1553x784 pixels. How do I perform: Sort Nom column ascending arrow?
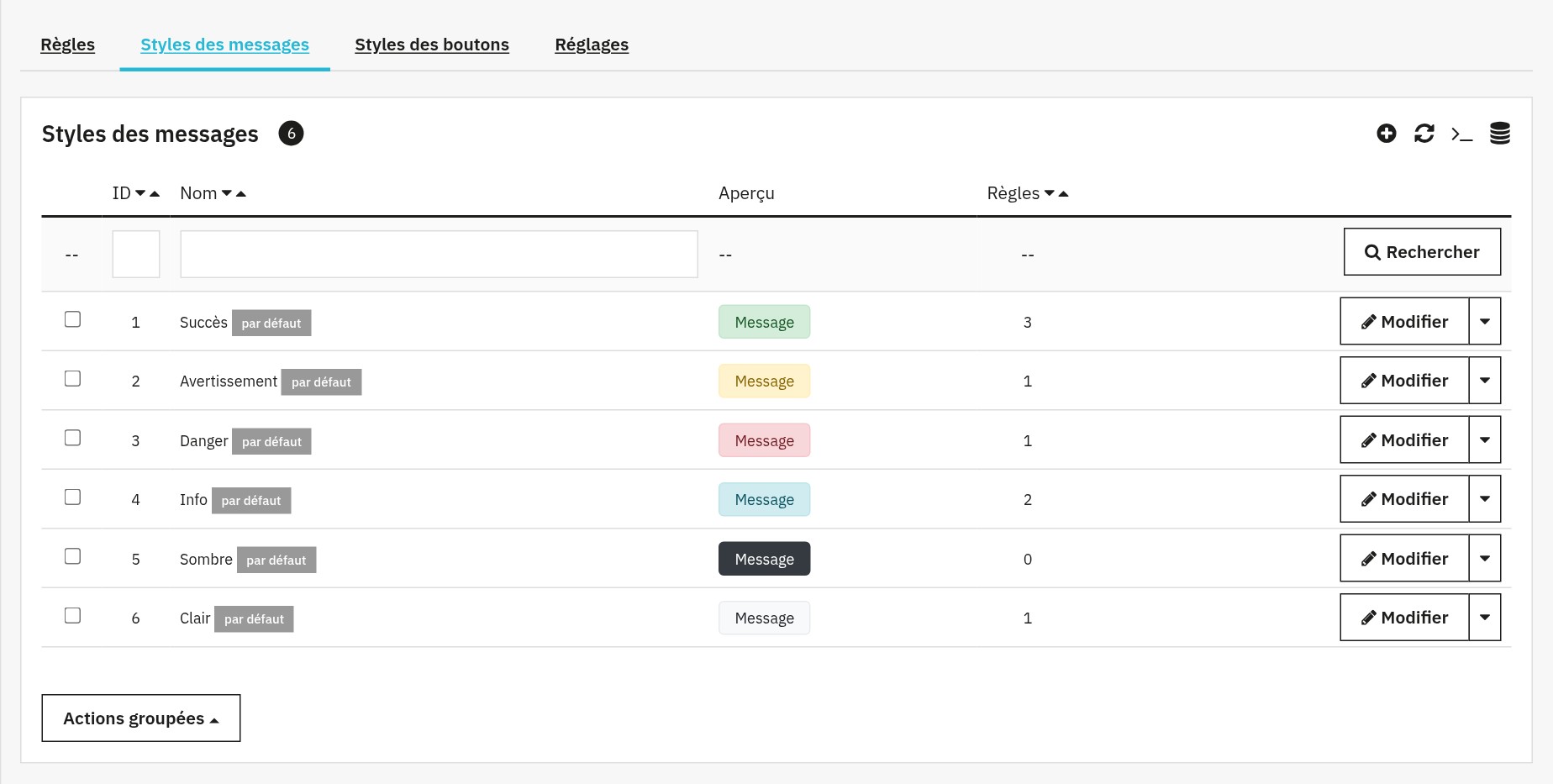point(241,193)
